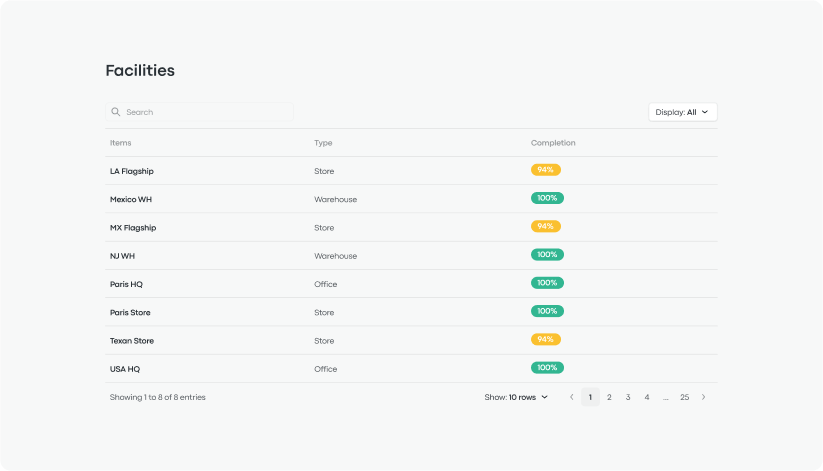Image resolution: width=823 pixels, height=471 pixels.
Task: Click the pagination ellipsis
Action: pos(665,397)
